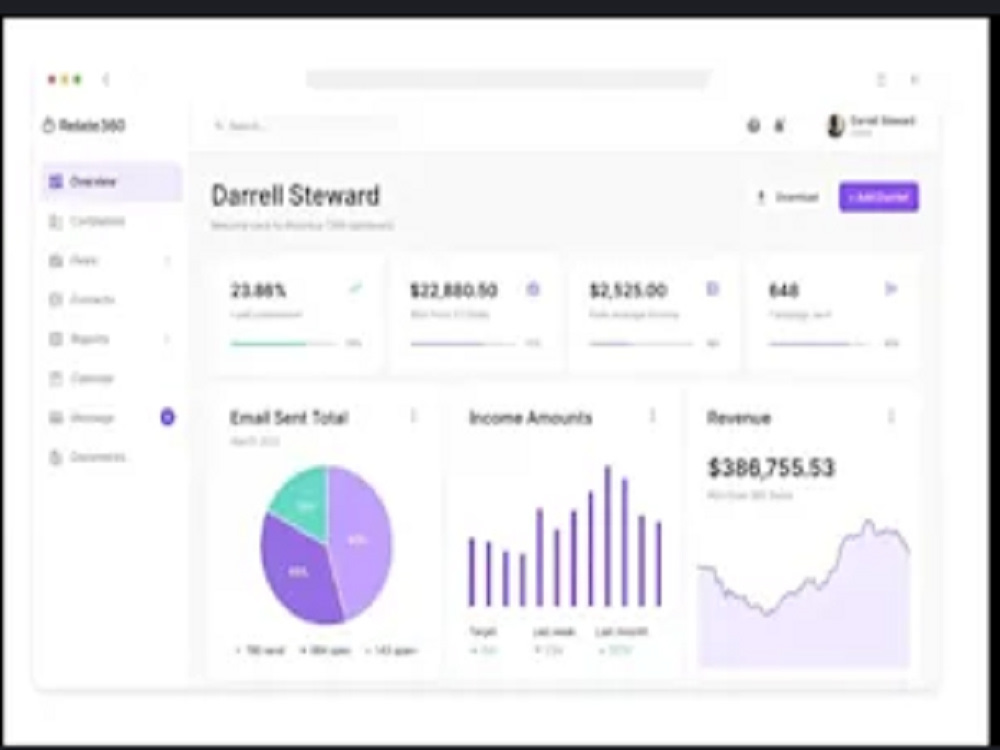The width and height of the screenshot is (1000, 750).
Task: Open Email Sent Total options menu
Action: 413,416
